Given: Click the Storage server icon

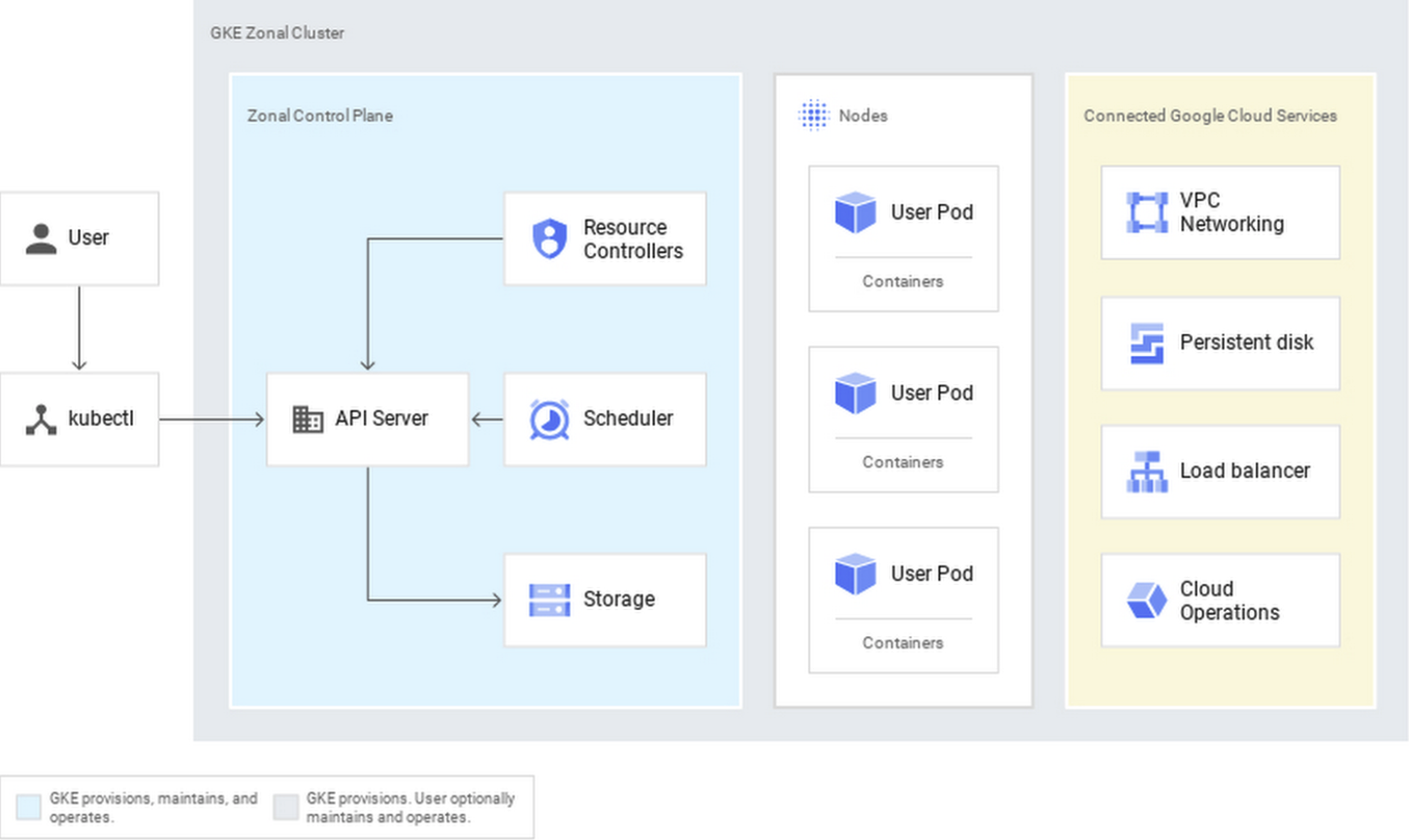Looking at the screenshot, I should 549,600.
